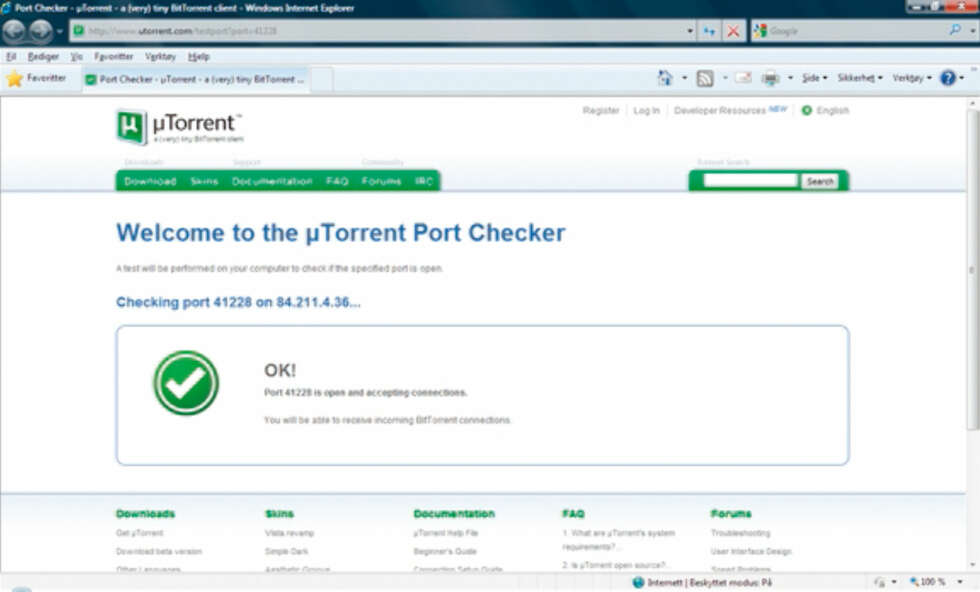The height and width of the screenshot is (592, 980).
Task: Click the µTorrent logo
Action: pyautogui.click(x=180, y=127)
